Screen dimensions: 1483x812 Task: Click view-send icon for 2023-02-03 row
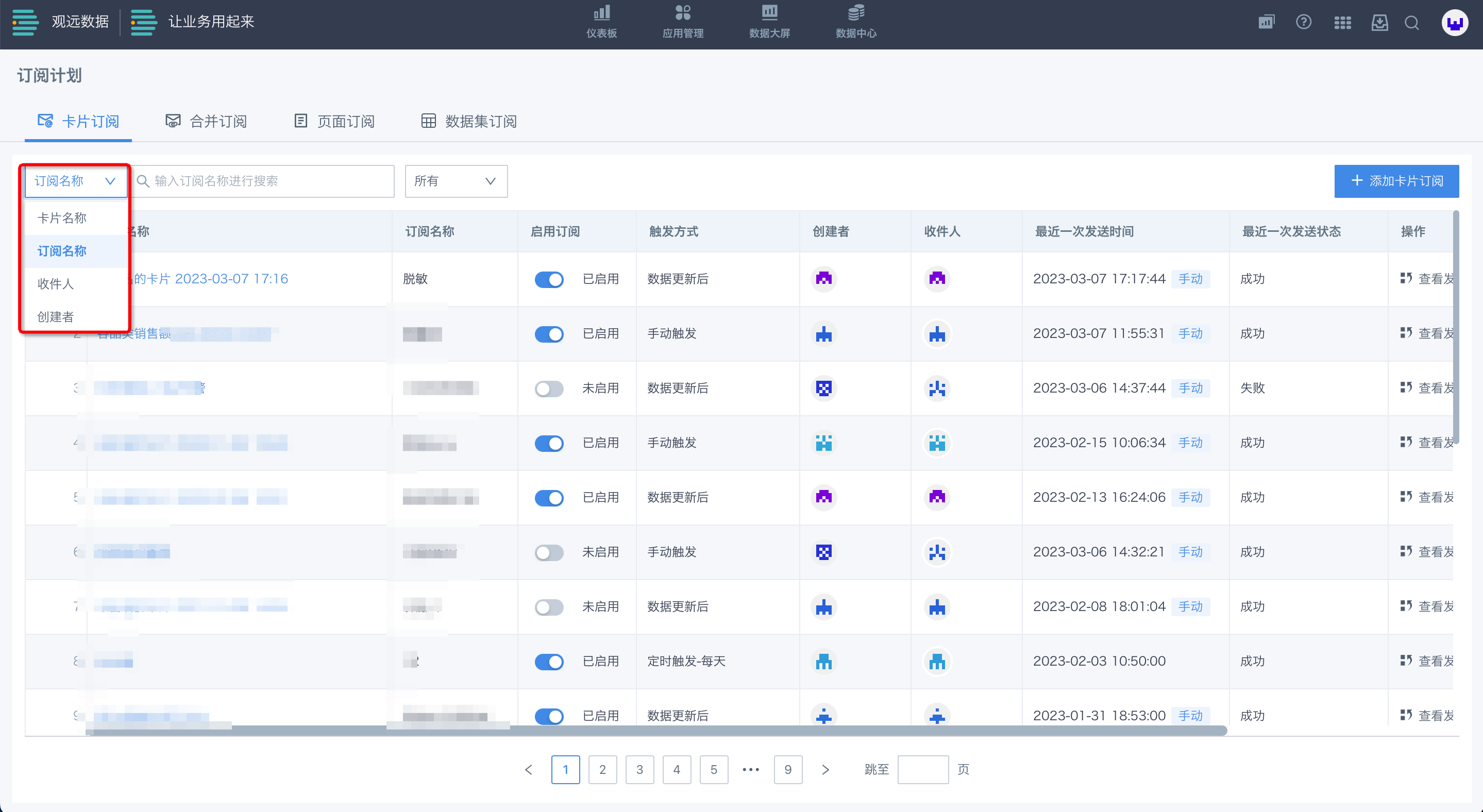[x=1406, y=661]
